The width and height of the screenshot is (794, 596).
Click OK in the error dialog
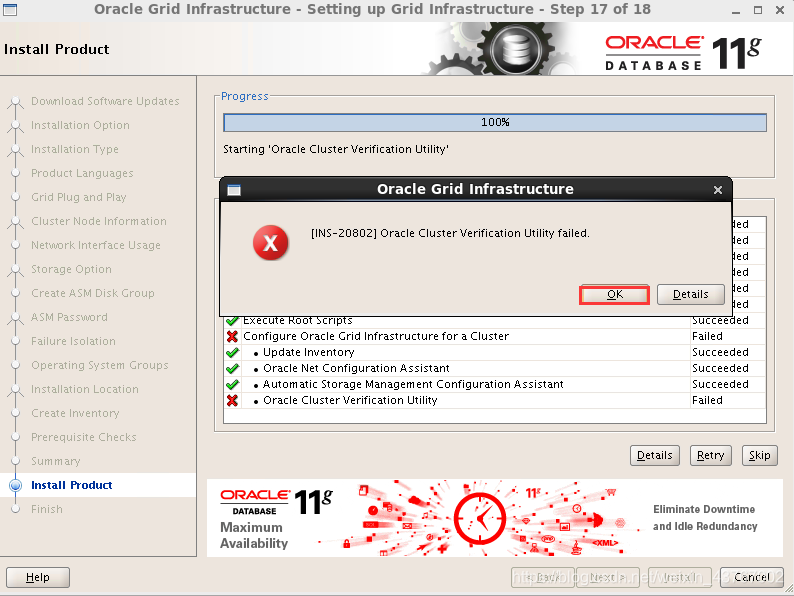tap(614, 295)
